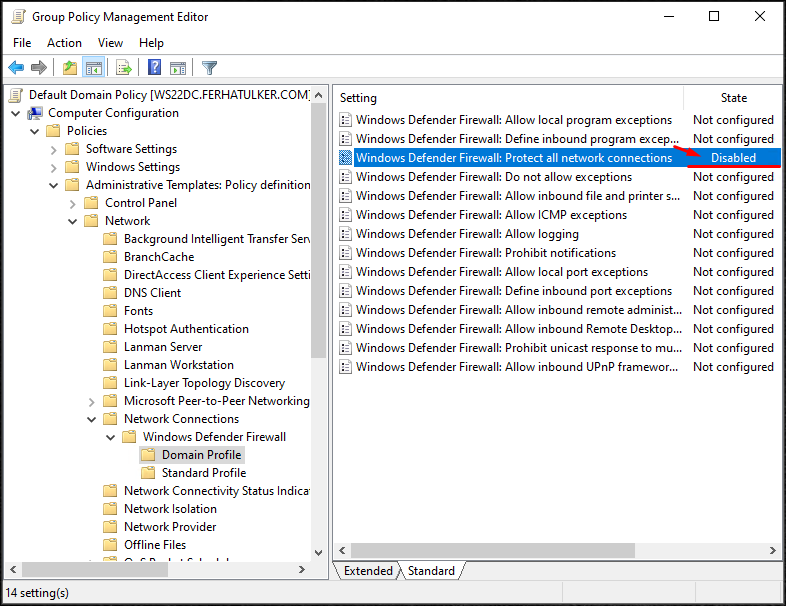Viewport: 786px width, 606px height.
Task: Click the Forward arrow toolbar icon
Action: [39, 67]
